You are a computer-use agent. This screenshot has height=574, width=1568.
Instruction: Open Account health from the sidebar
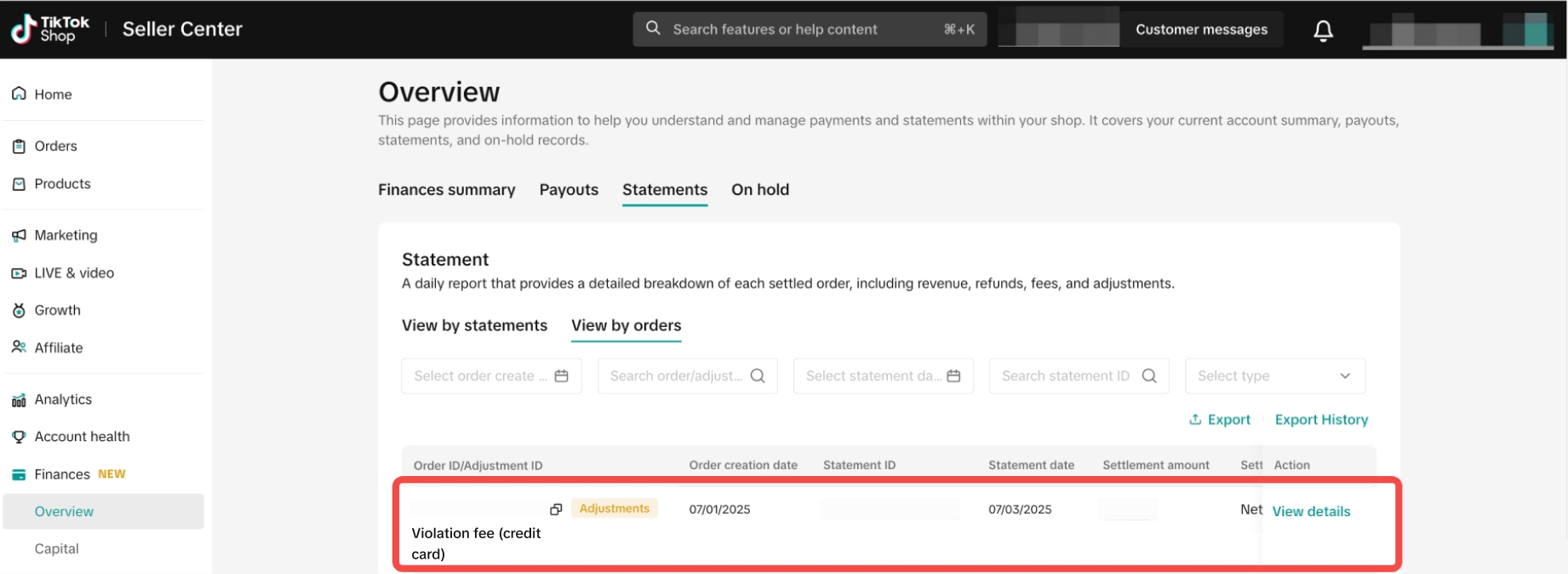[x=82, y=436]
